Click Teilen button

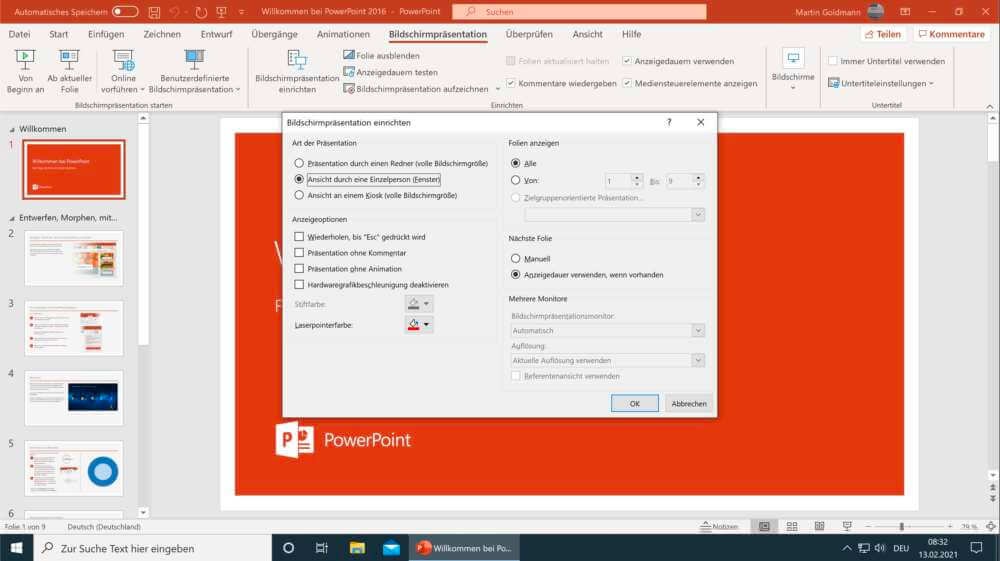[883, 34]
